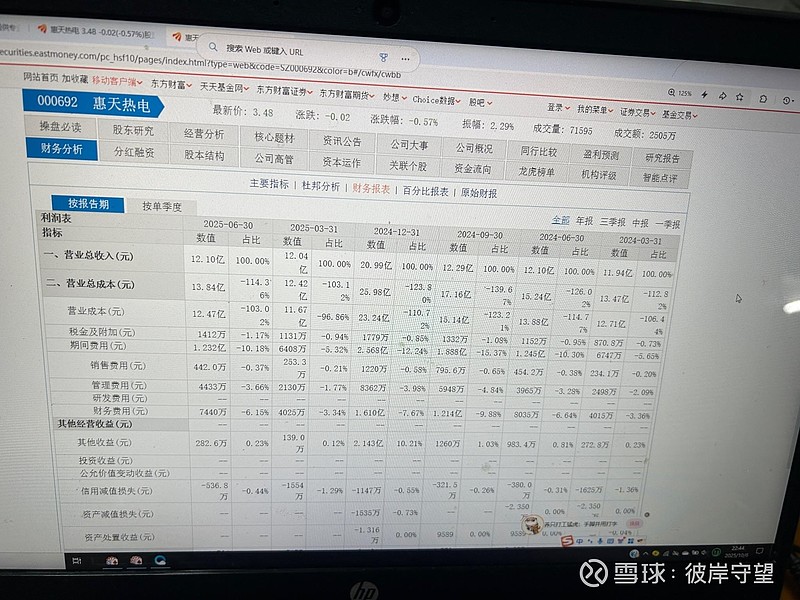Open the Edge browser icon on taskbar
This screenshot has height=600, width=800.
(160, 561)
